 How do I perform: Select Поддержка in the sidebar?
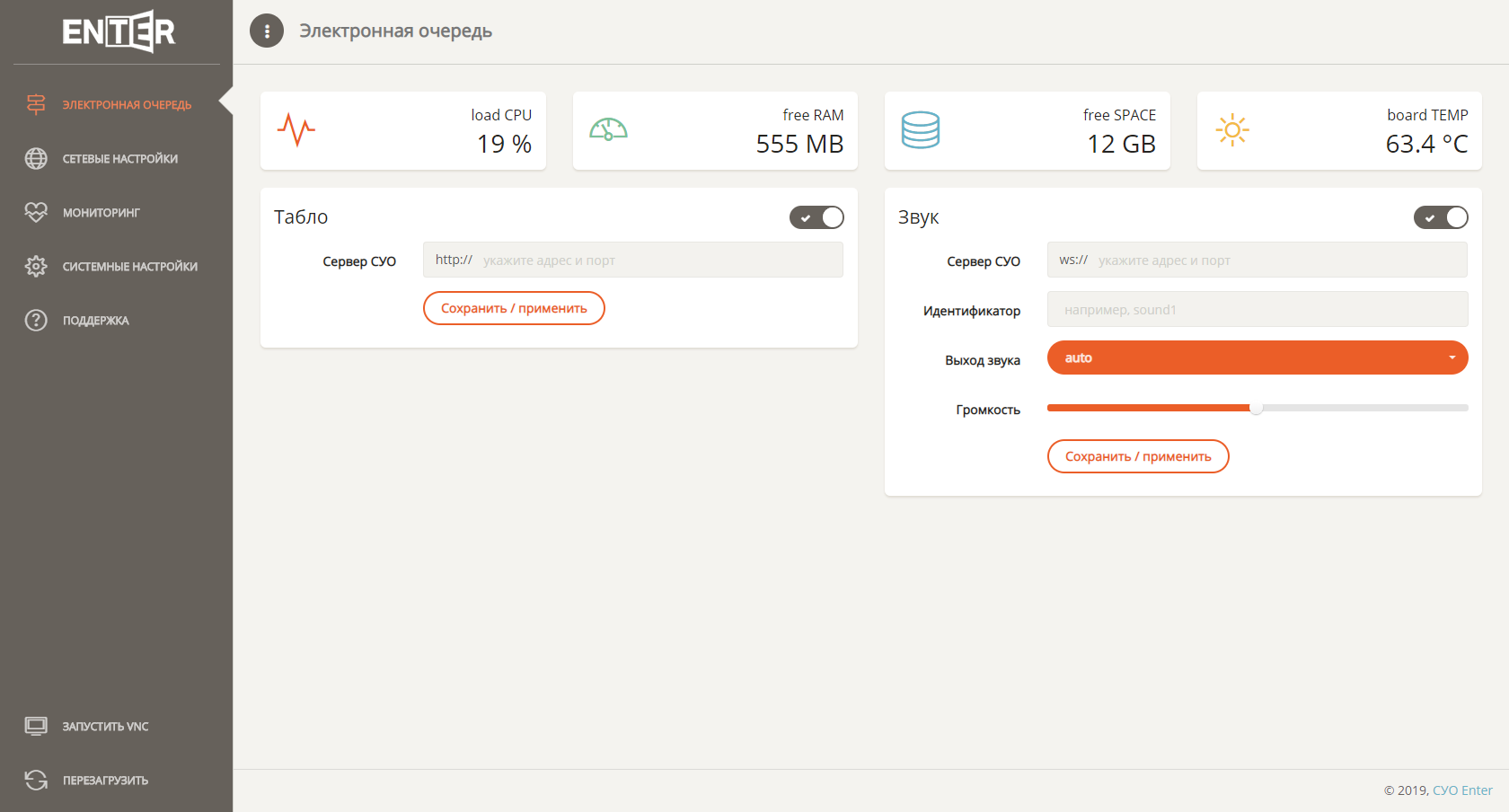[95, 321]
